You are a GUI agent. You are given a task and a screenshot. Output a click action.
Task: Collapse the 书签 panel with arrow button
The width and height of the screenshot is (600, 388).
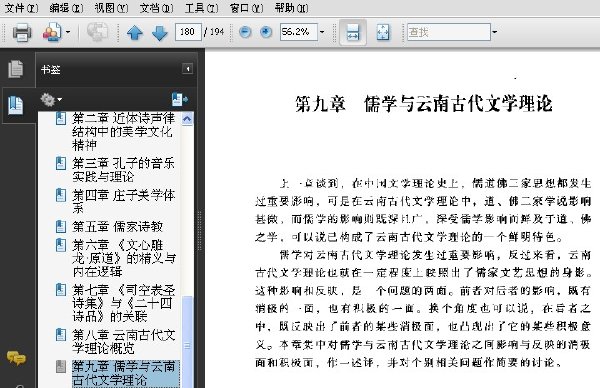tap(188, 69)
